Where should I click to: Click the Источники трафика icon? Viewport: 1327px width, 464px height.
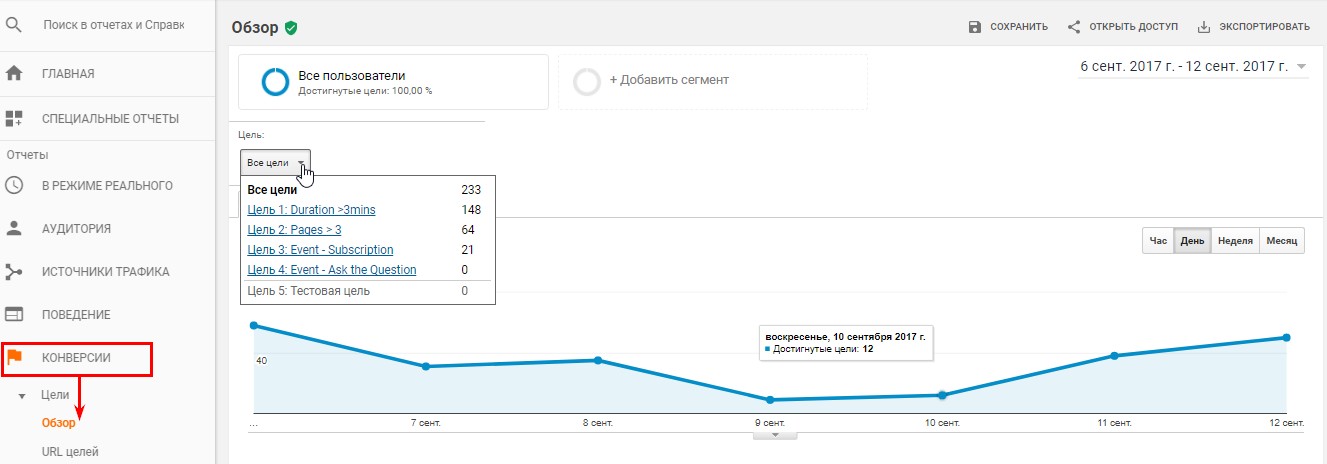tap(14, 271)
